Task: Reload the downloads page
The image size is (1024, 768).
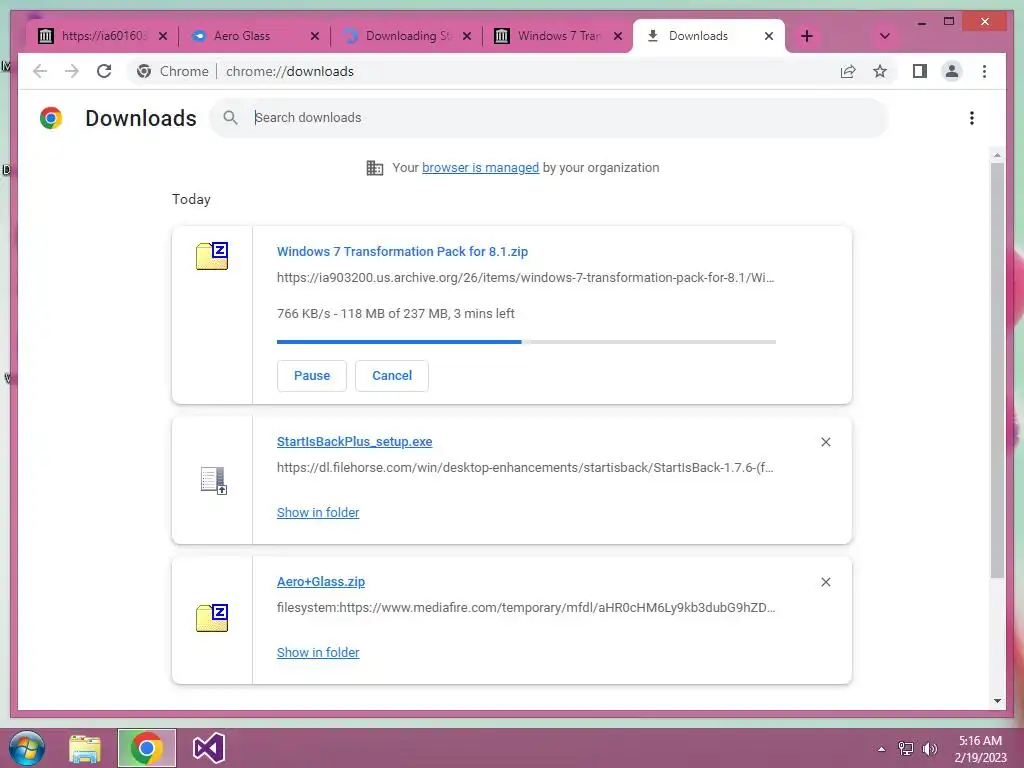Action: coord(104,71)
